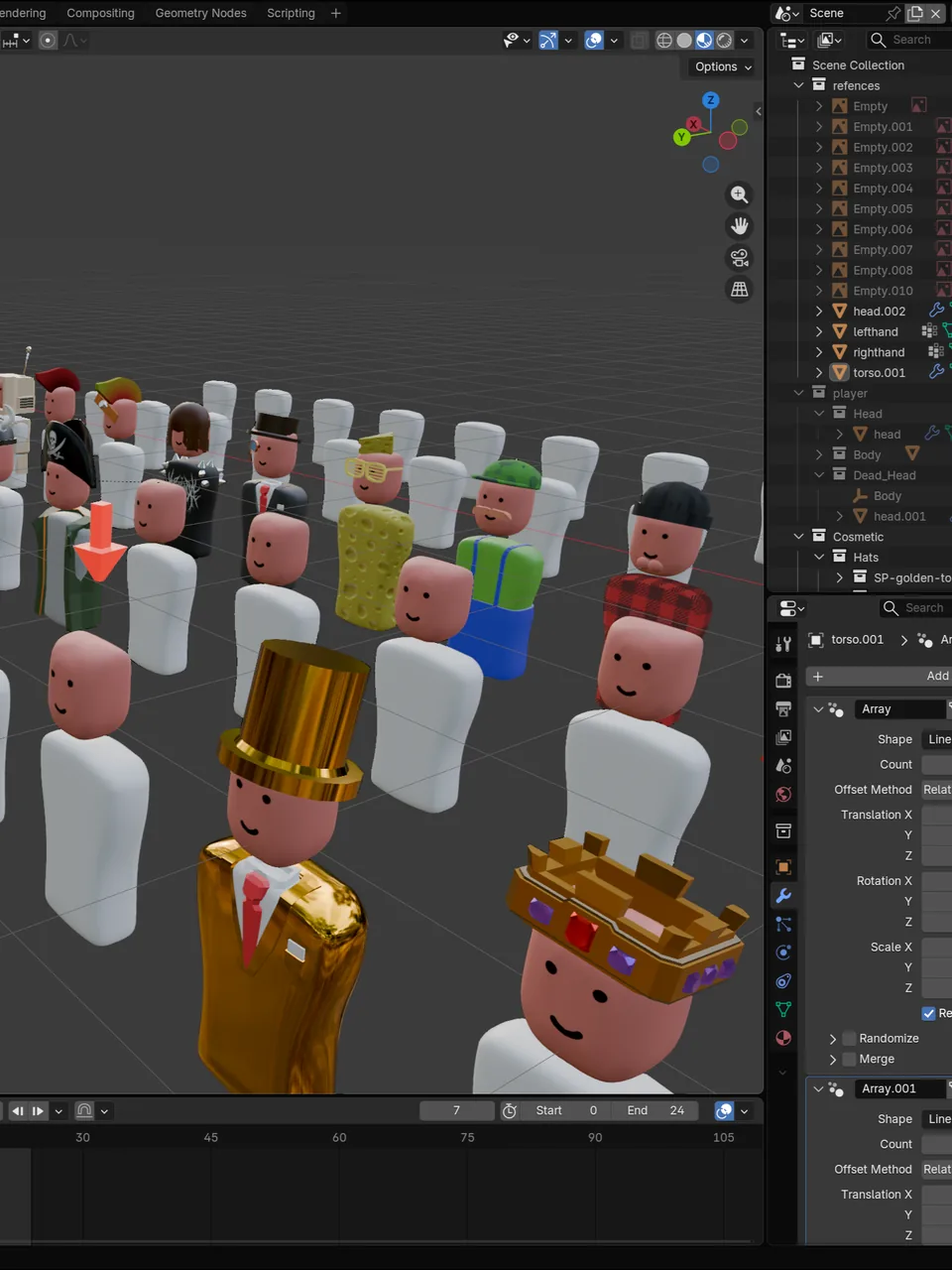Open the Object properties tab
This screenshot has width=952, height=1270.
tap(783, 866)
